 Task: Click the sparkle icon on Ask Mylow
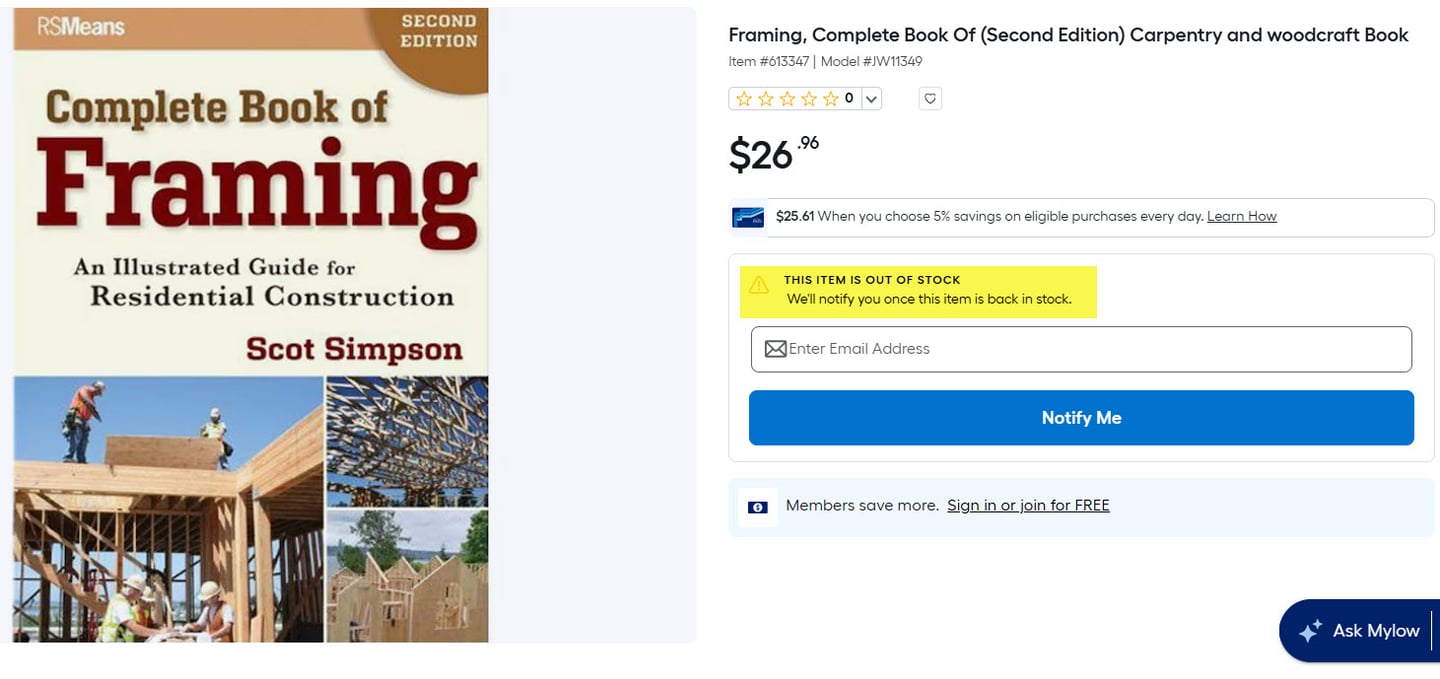(x=1310, y=631)
